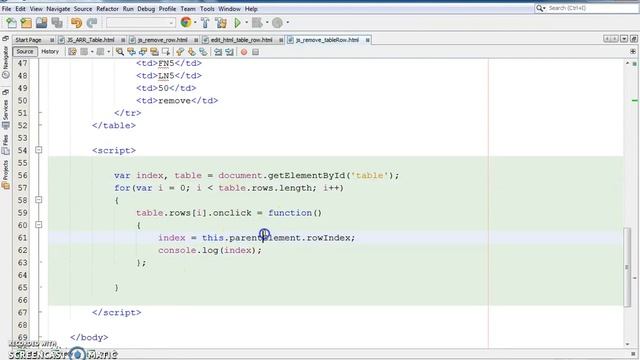
Task: Click the Find Selection magnifier icon
Action: 120,52
